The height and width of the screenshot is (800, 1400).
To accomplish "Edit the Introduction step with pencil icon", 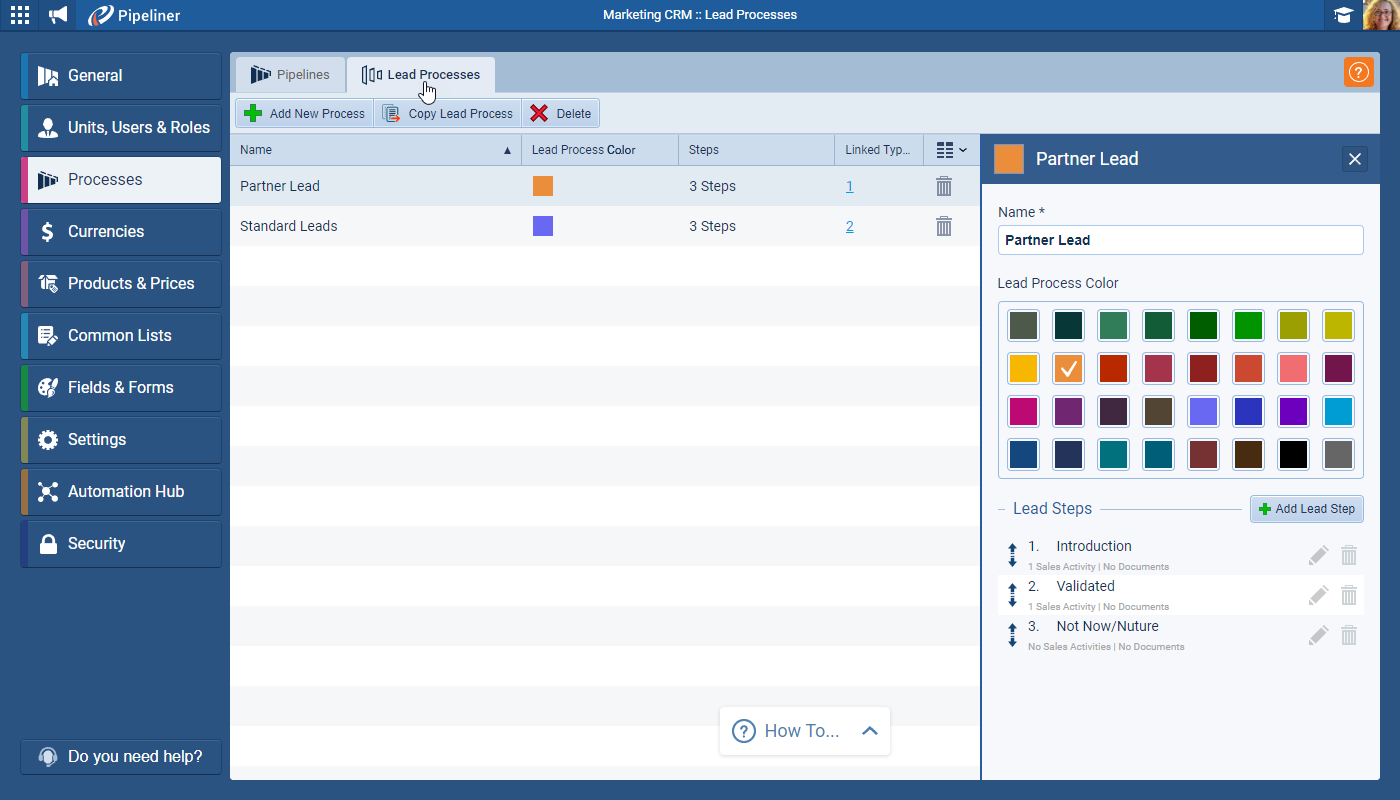I will point(1318,555).
